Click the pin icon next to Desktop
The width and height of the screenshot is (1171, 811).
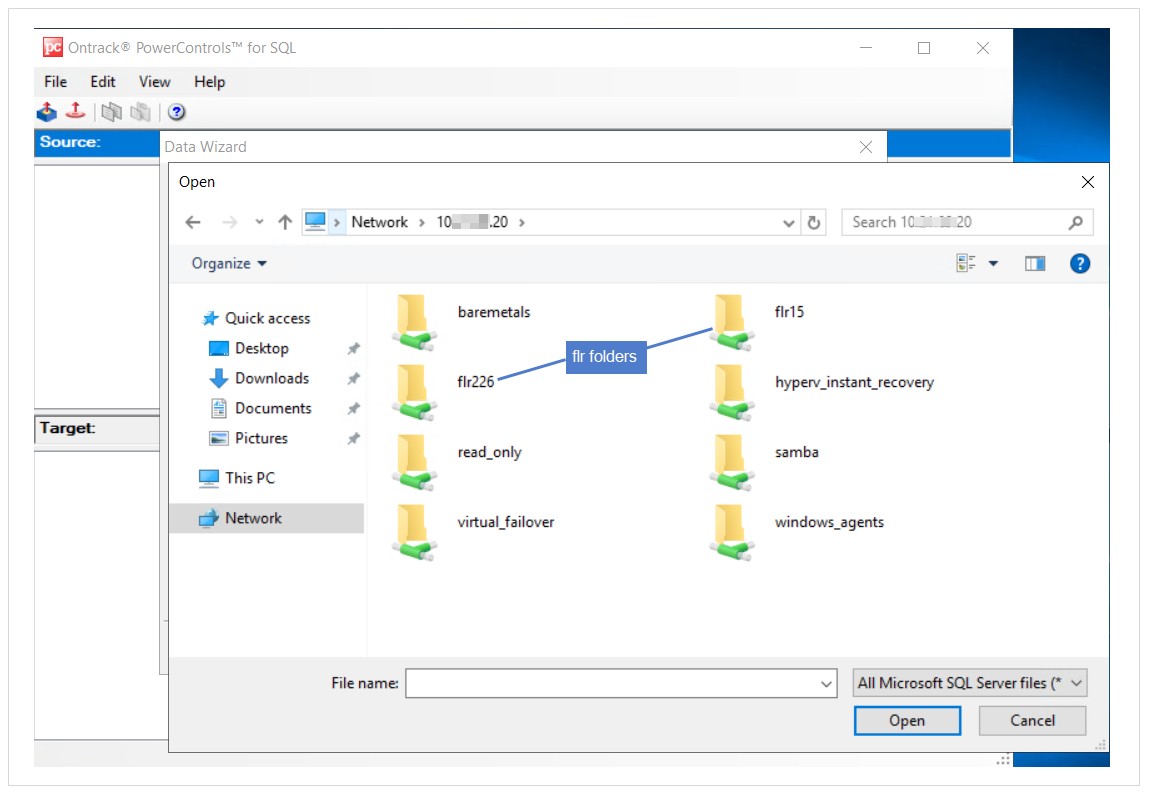point(354,349)
